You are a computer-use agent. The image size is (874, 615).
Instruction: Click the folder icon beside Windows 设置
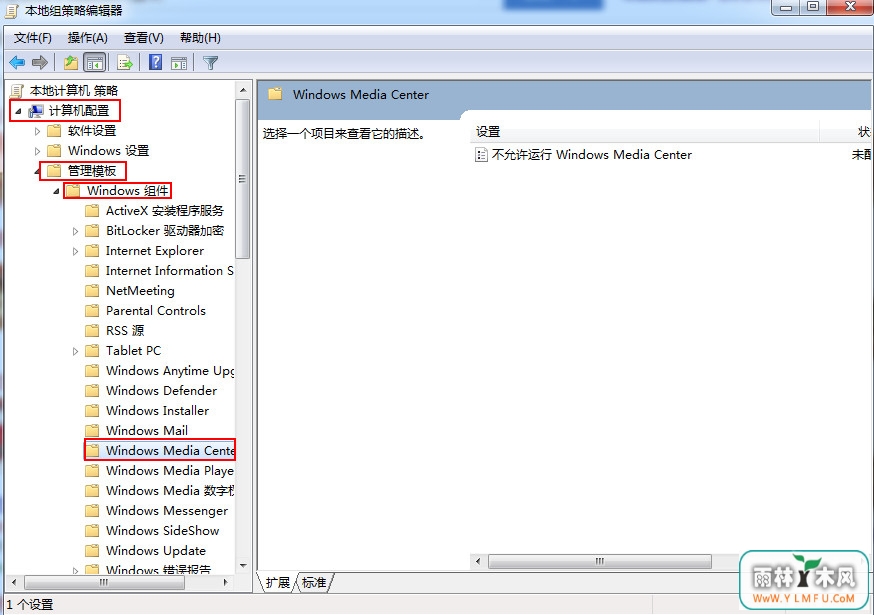(x=54, y=151)
